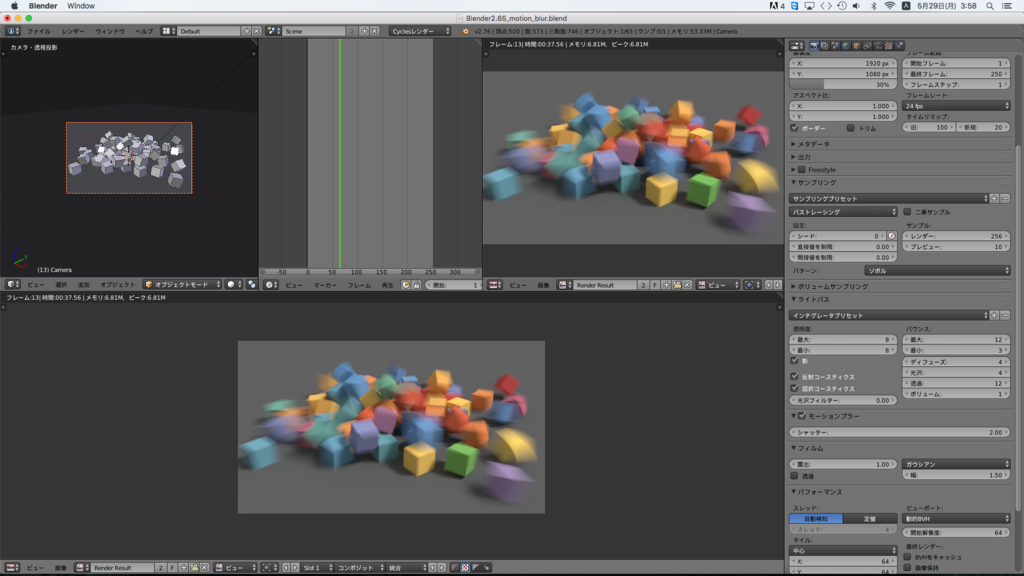Select 定値 (Fixed) threads button
This screenshot has height=576, width=1024.
tap(870, 519)
